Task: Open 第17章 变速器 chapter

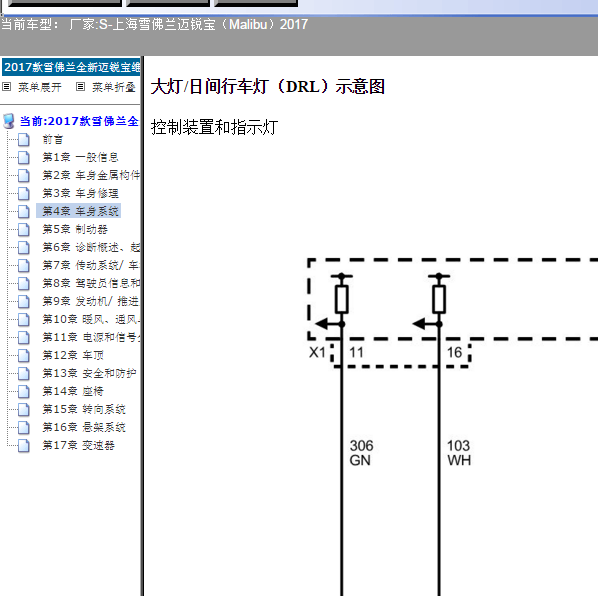Action: click(78, 445)
